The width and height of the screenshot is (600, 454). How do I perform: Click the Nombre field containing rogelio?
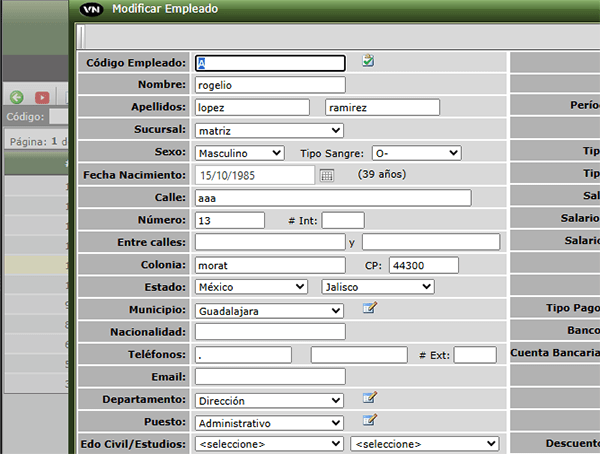(x=270, y=85)
